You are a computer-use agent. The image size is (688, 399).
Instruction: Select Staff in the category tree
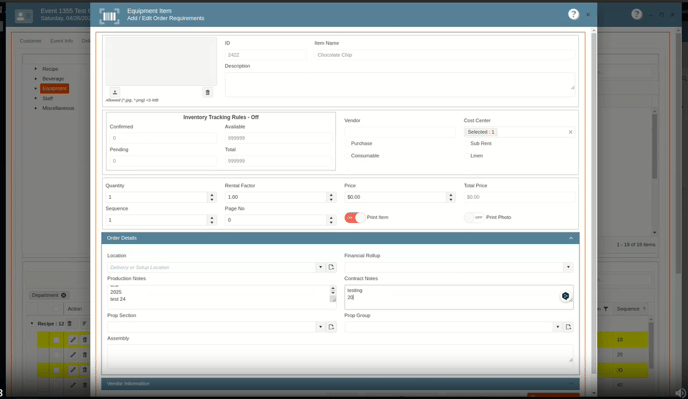coord(47,98)
